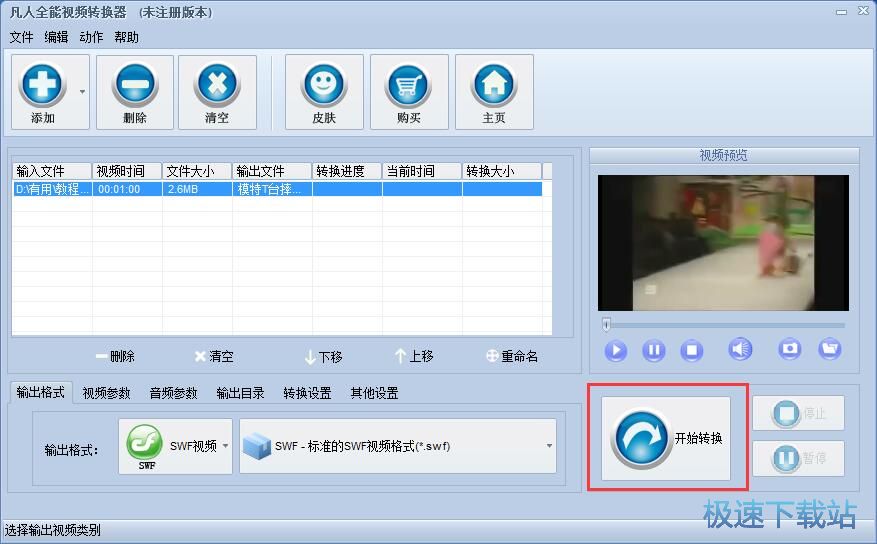Click the video preview seek slider
The image size is (877, 544).
[724, 325]
